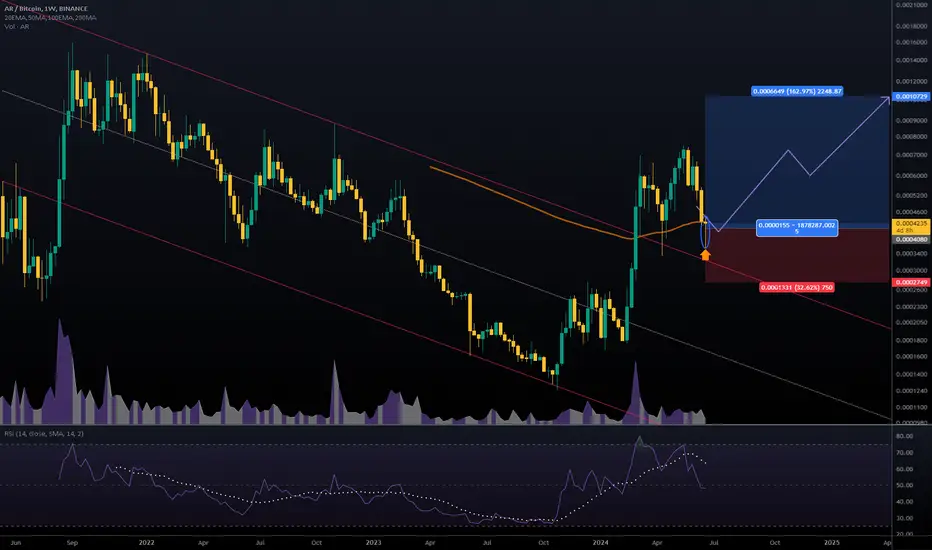Select the 0.0001331 (32.62%) stop loss label
Screen dimensions: 932x550
click(x=796, y=288)
